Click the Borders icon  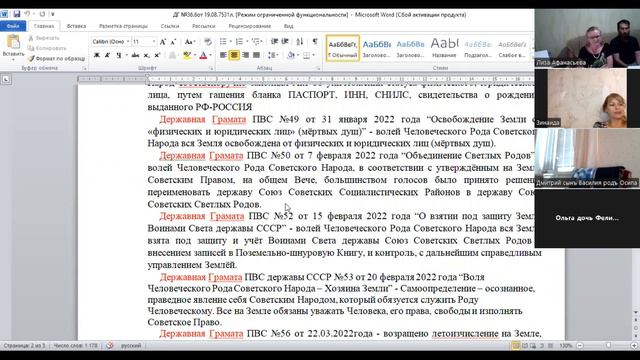coord(307,55)
